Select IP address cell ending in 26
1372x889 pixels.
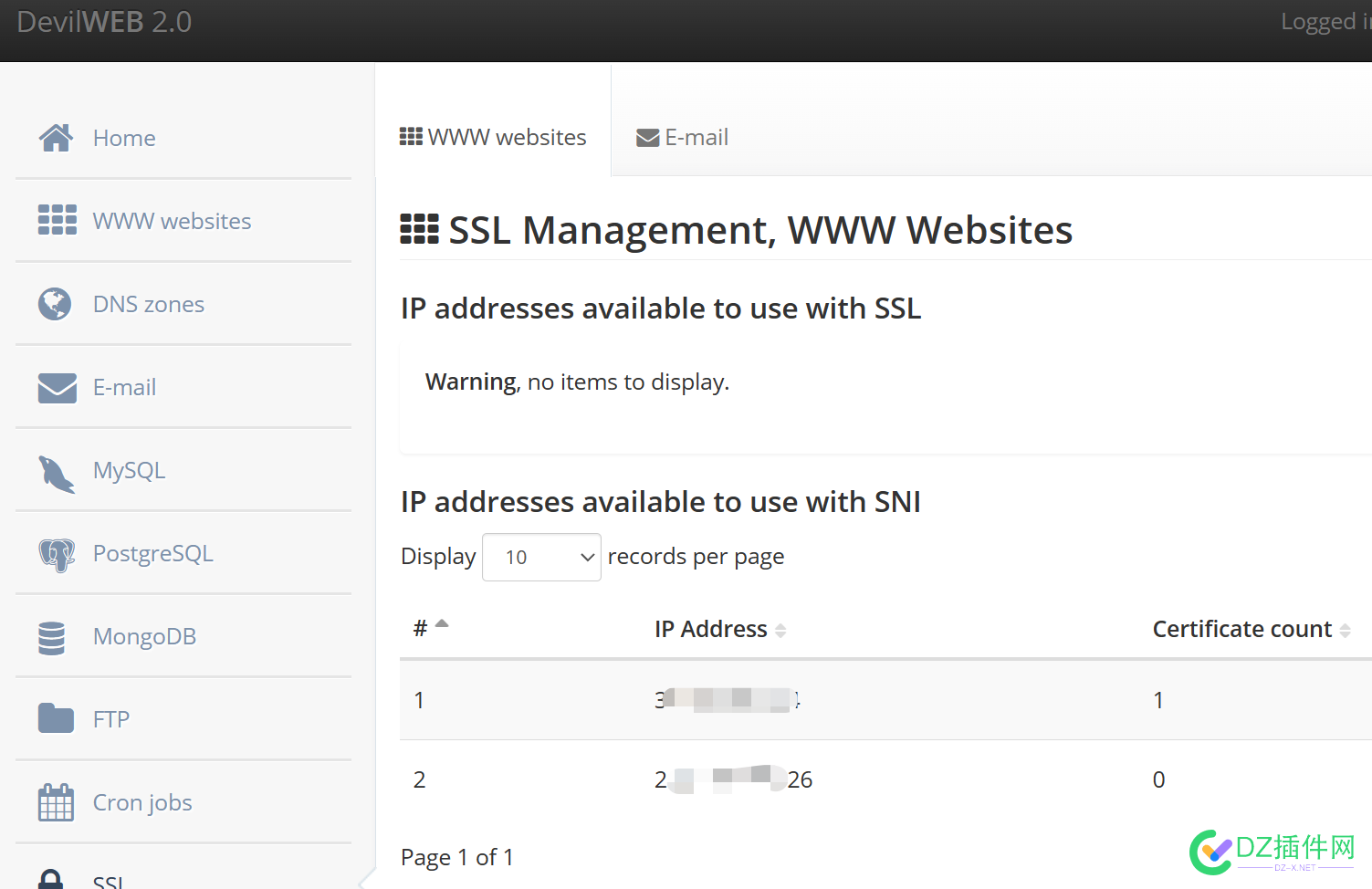point(733,779)
